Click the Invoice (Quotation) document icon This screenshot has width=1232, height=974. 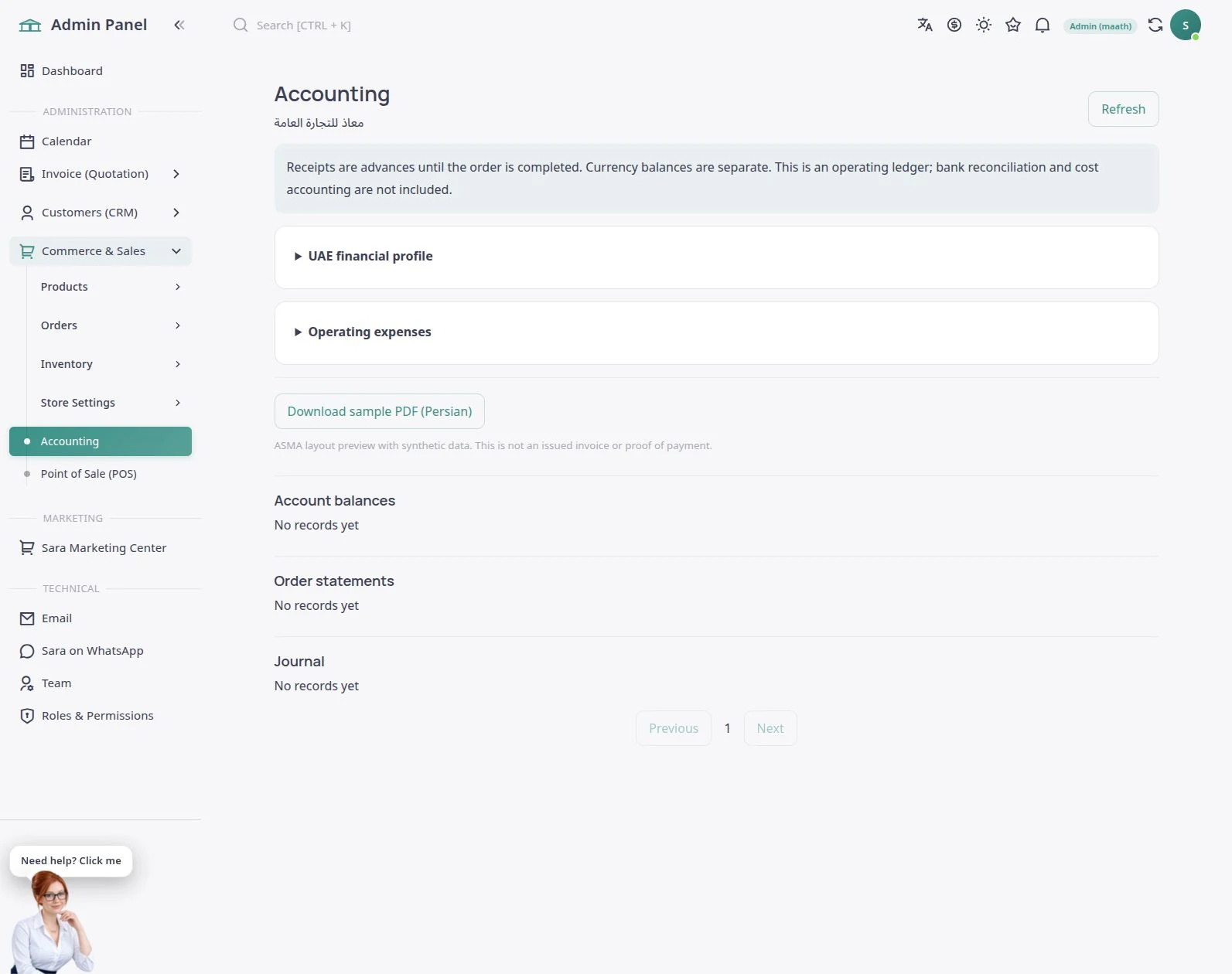pos(27,174)
